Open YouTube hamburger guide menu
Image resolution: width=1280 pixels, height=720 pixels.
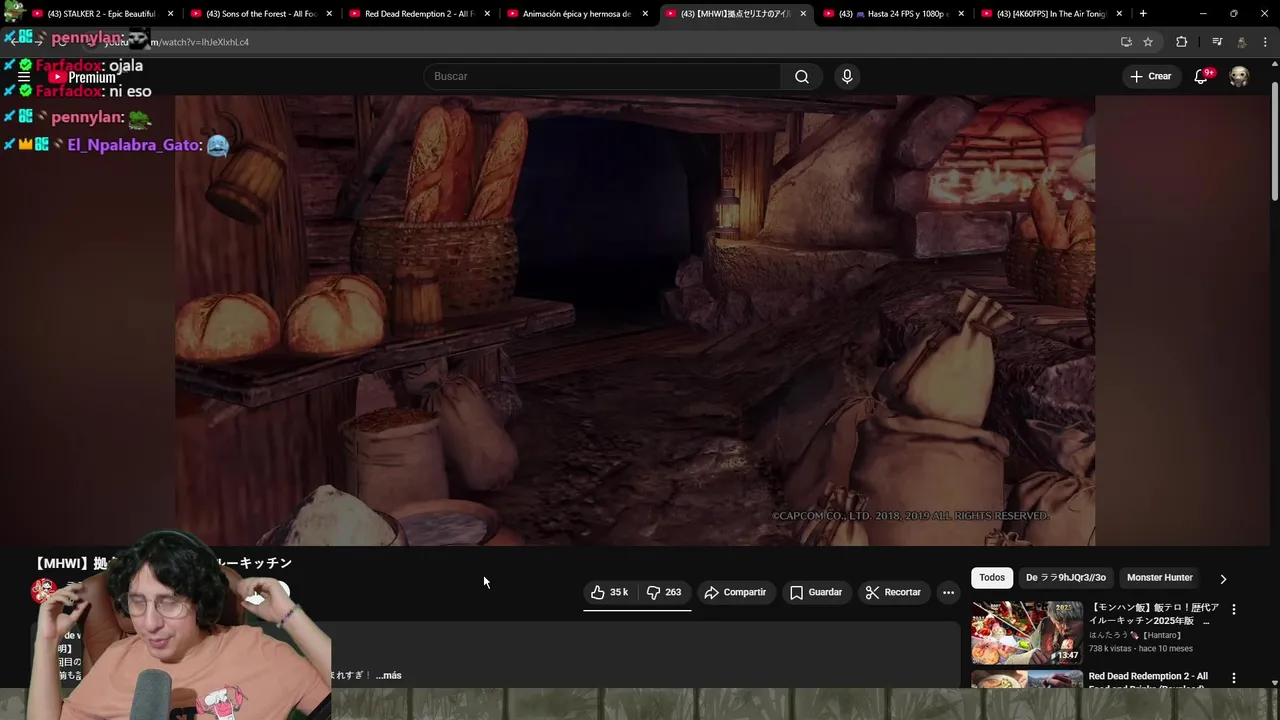click(x=23, y=77)
